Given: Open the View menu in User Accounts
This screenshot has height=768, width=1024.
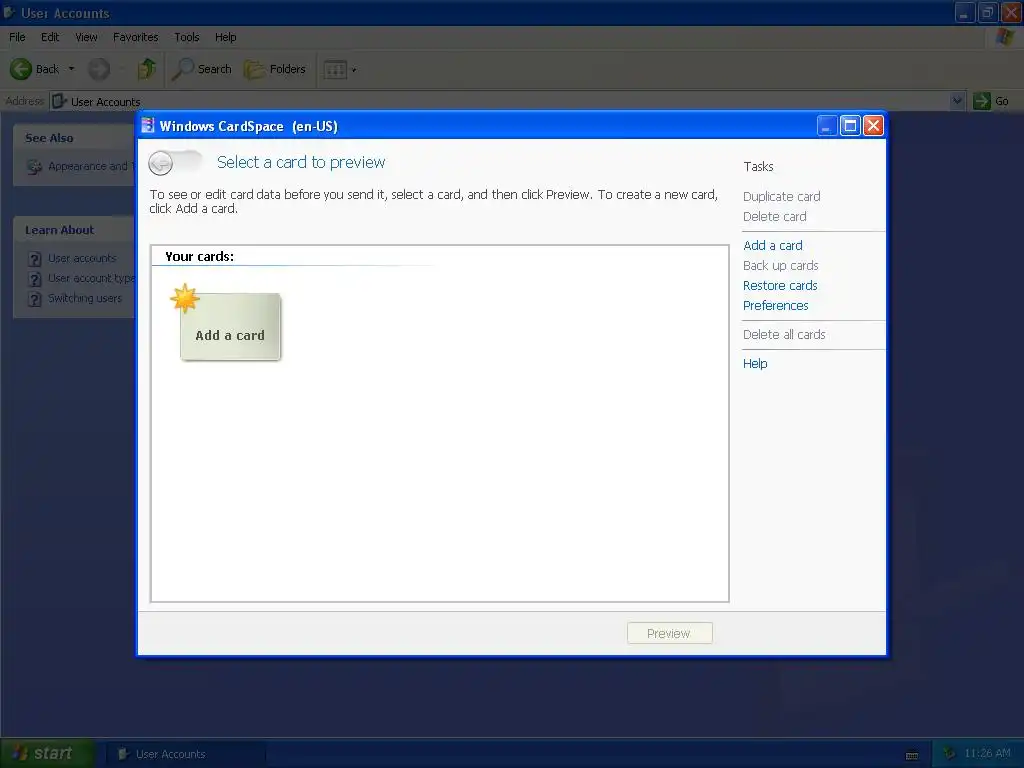Looking at the screenshot, I should tap(86, 37).
